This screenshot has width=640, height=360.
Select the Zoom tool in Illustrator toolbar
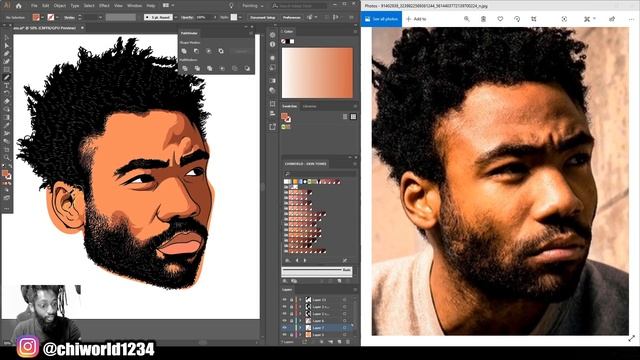tap(7, 158)
